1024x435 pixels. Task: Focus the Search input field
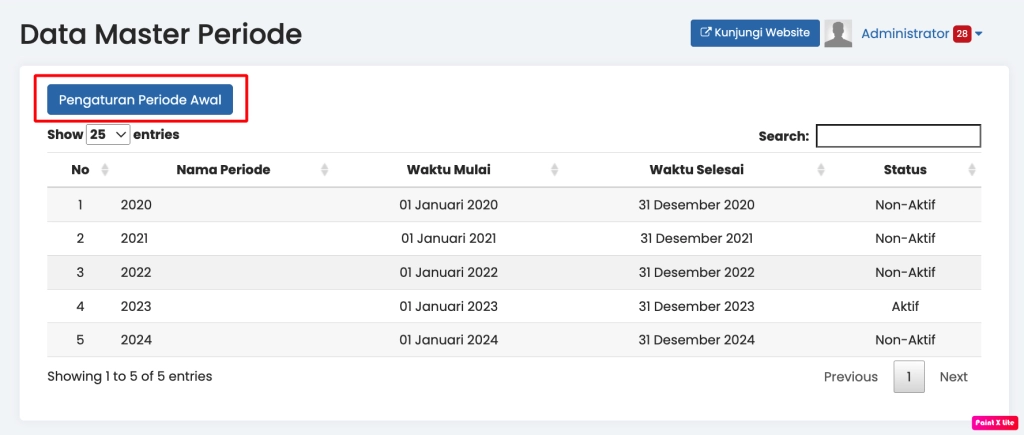(x=898, y=136)
